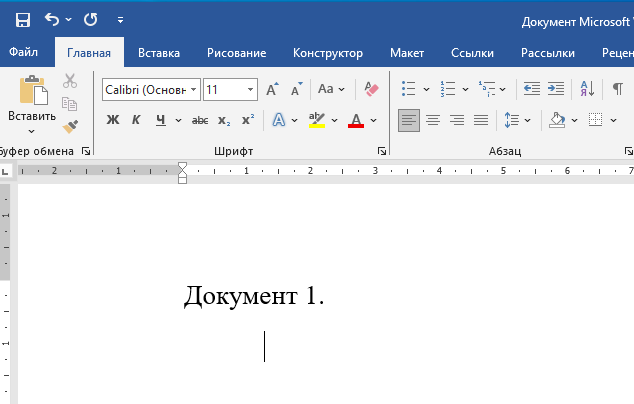Image resolution: width=634 pixels, height=404 pixels.
Task: Open the Aa change case menu
Action: point(331,89)
